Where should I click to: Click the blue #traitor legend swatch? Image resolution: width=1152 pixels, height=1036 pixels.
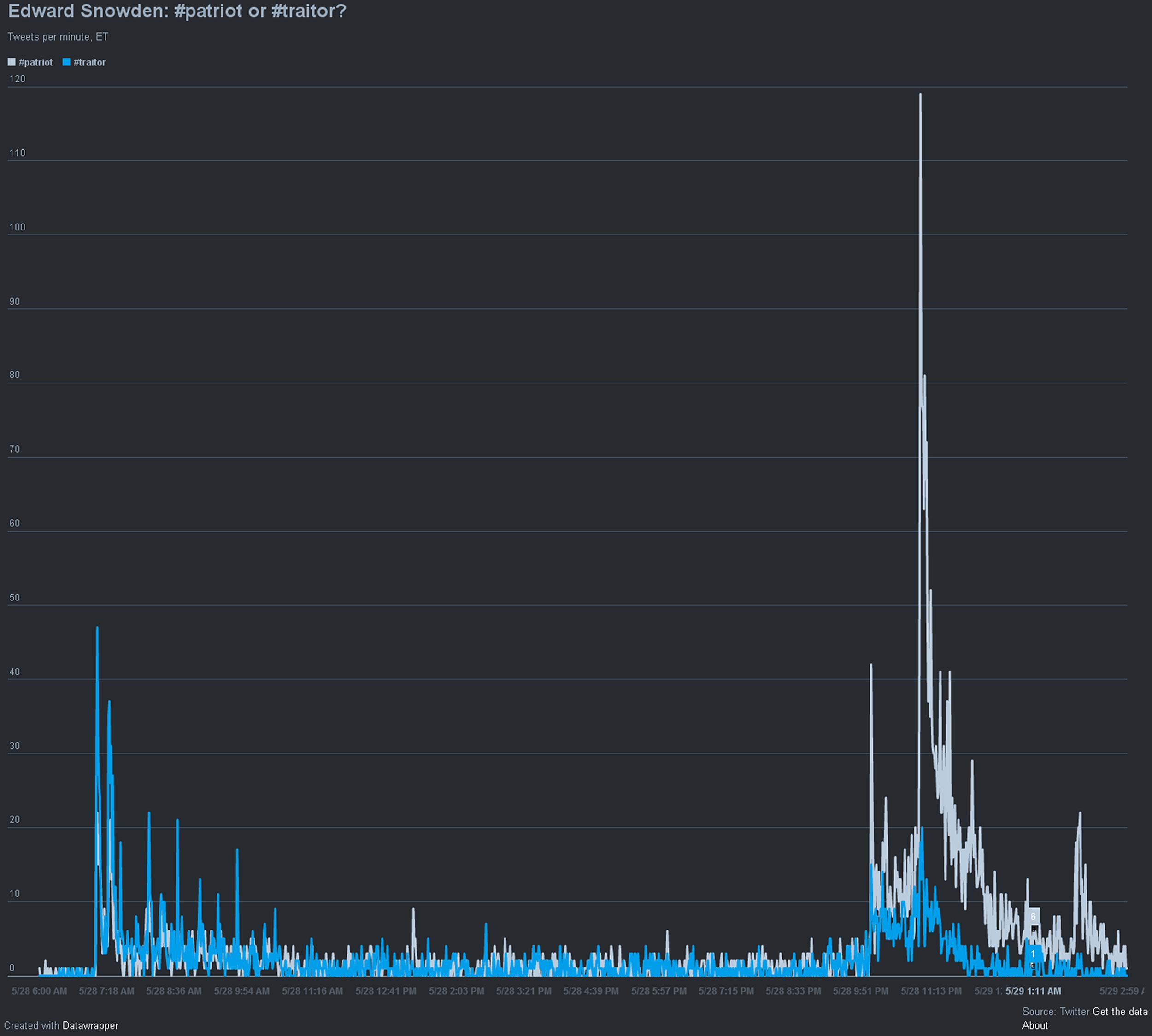coord(67,62)
